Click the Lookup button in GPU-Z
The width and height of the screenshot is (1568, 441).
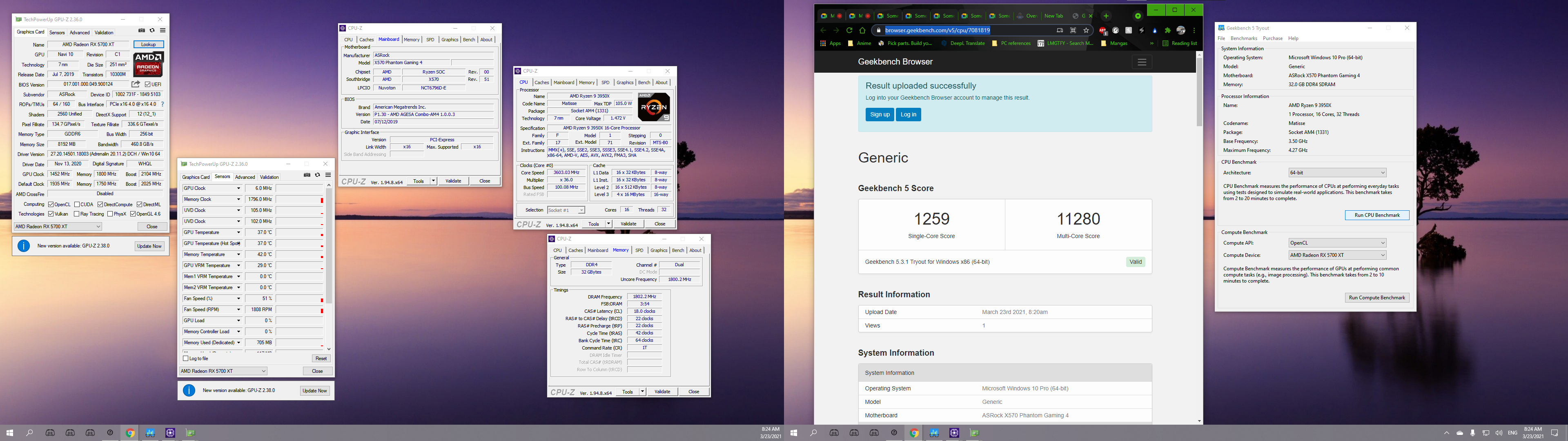coord(149,45)
